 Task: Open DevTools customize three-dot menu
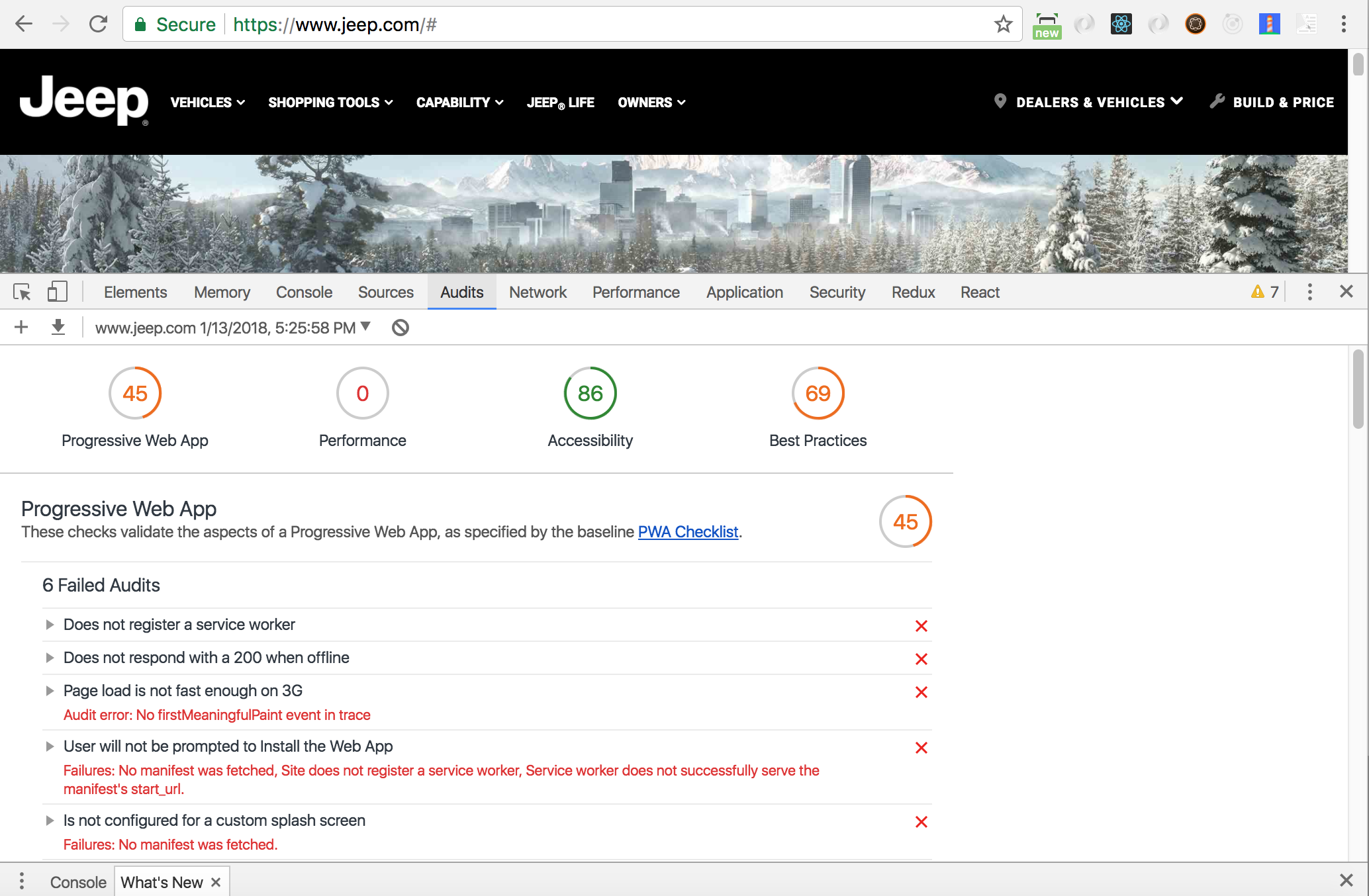tap(1309, 292)
